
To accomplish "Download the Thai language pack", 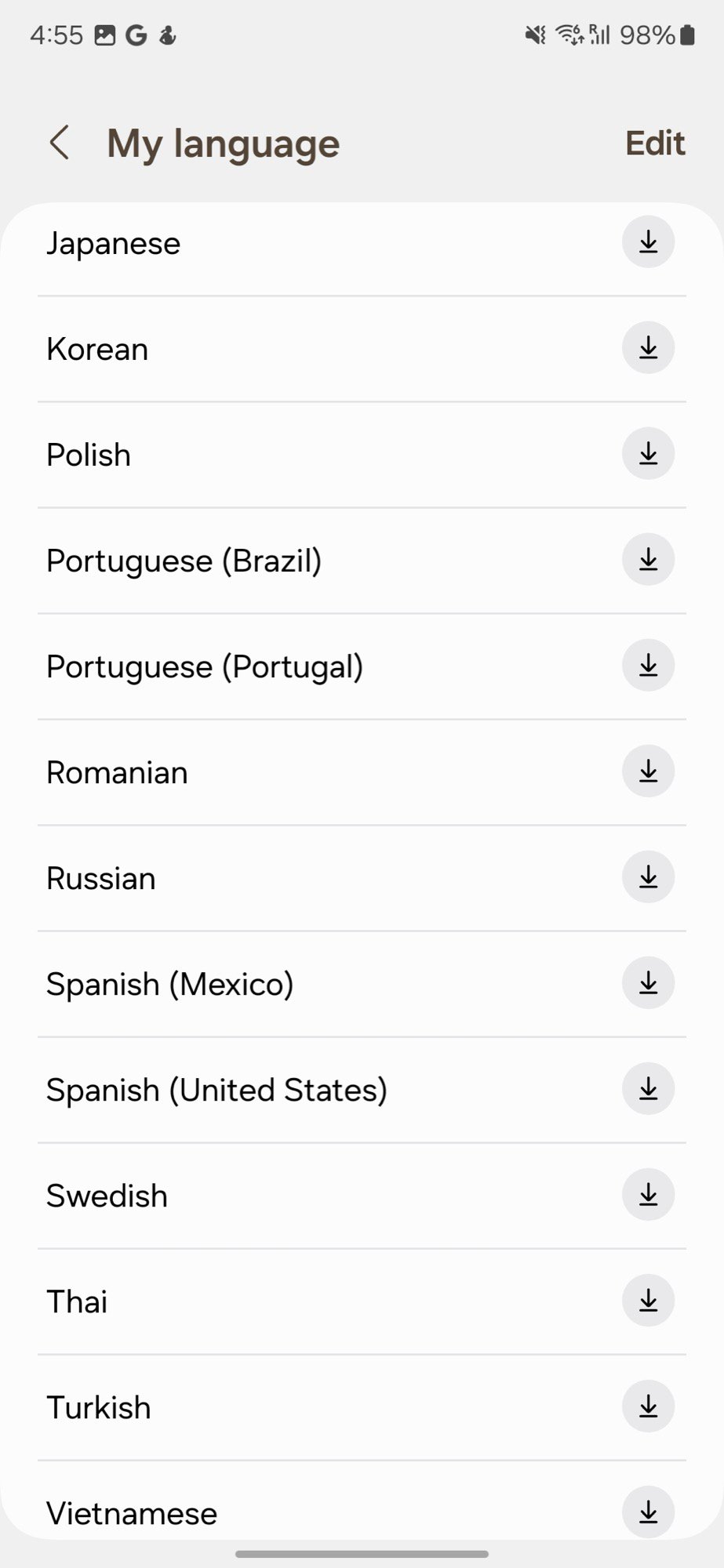I will (x=648, y=1301).
